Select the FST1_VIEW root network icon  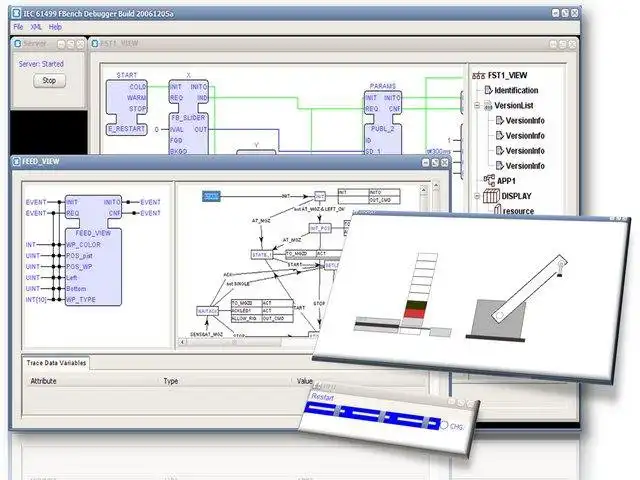click(x=478, y=76)
